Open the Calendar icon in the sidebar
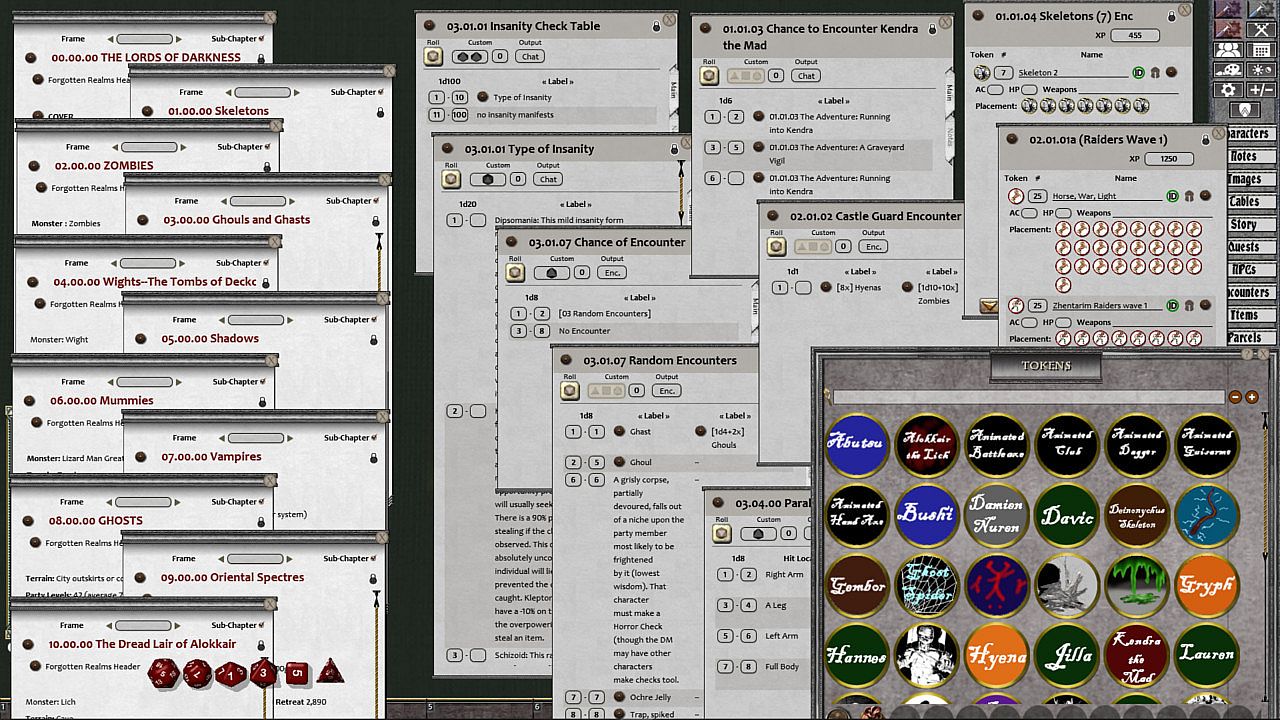The height and width of the screenshot is (720, 1280). coord(1262,50)
